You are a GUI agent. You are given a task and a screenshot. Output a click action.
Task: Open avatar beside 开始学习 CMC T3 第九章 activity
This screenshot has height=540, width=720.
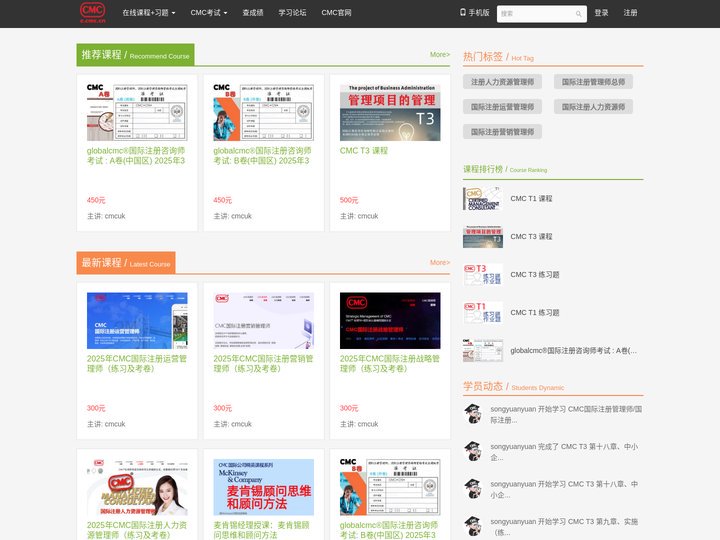(x=472, y=527)
